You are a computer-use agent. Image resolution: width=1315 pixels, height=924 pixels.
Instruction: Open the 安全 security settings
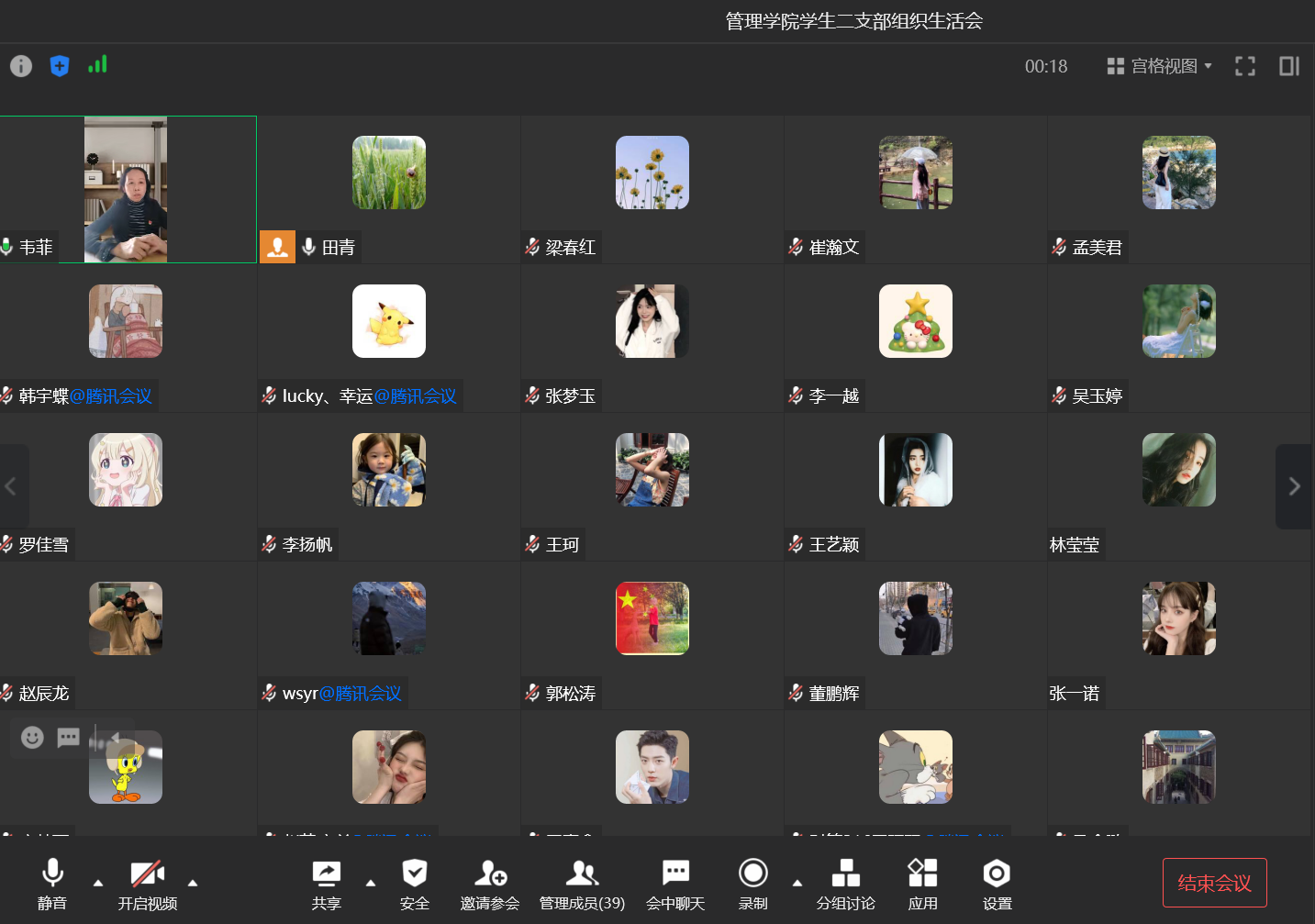tap(414, 884)
